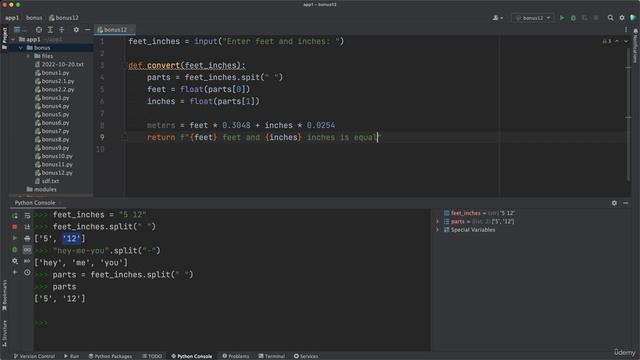The width and height of the screenshot is (640, 360).
Task: Expand all items in Project panel toolbar
Action: coord(50,30)
